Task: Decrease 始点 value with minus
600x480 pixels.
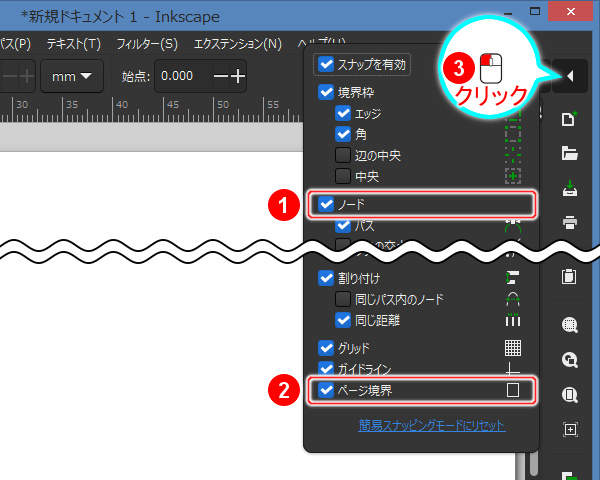Action: (x=220, y=76)
